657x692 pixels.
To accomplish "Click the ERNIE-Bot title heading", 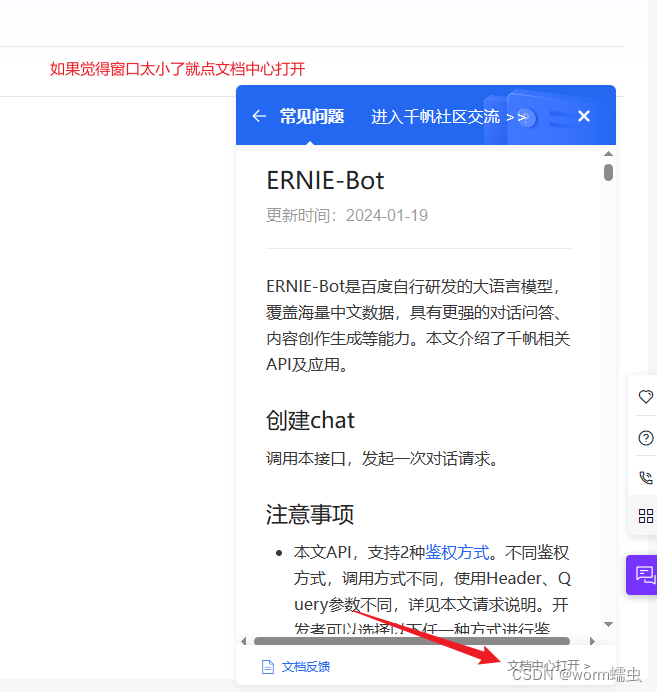I will coord(325,181).
